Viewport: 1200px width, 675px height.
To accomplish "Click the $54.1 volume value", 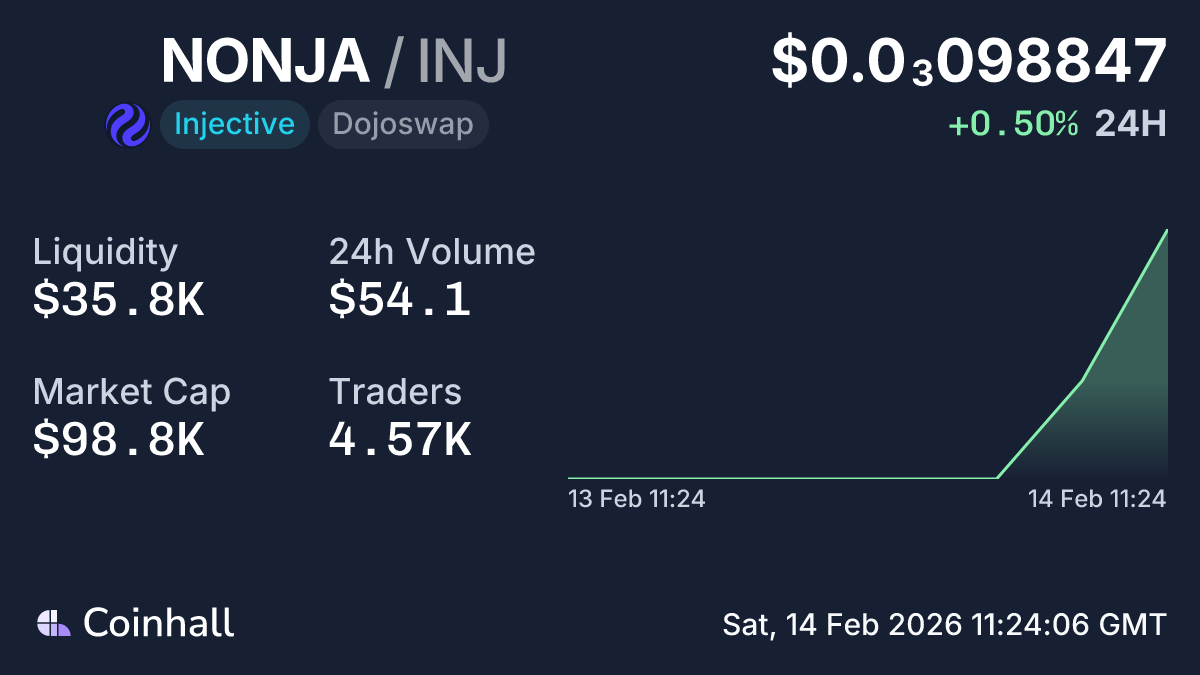I will pos(400,300).
